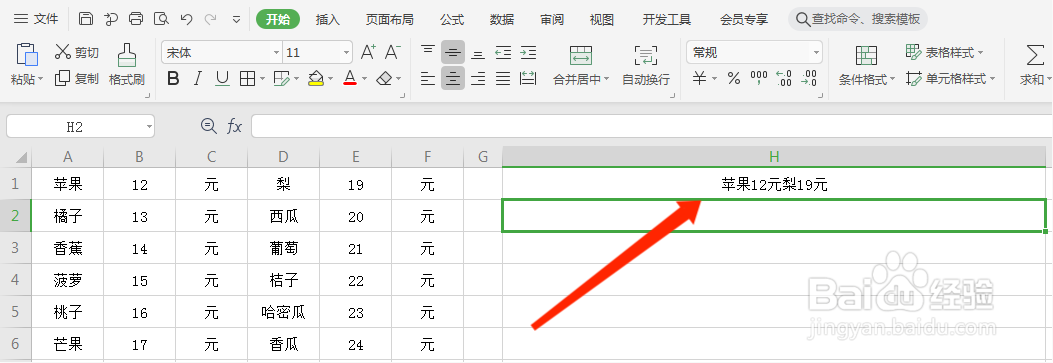Screen dimensions: 1053x363
Task: Decrease font size with A- icon
Action: [393, 52]
